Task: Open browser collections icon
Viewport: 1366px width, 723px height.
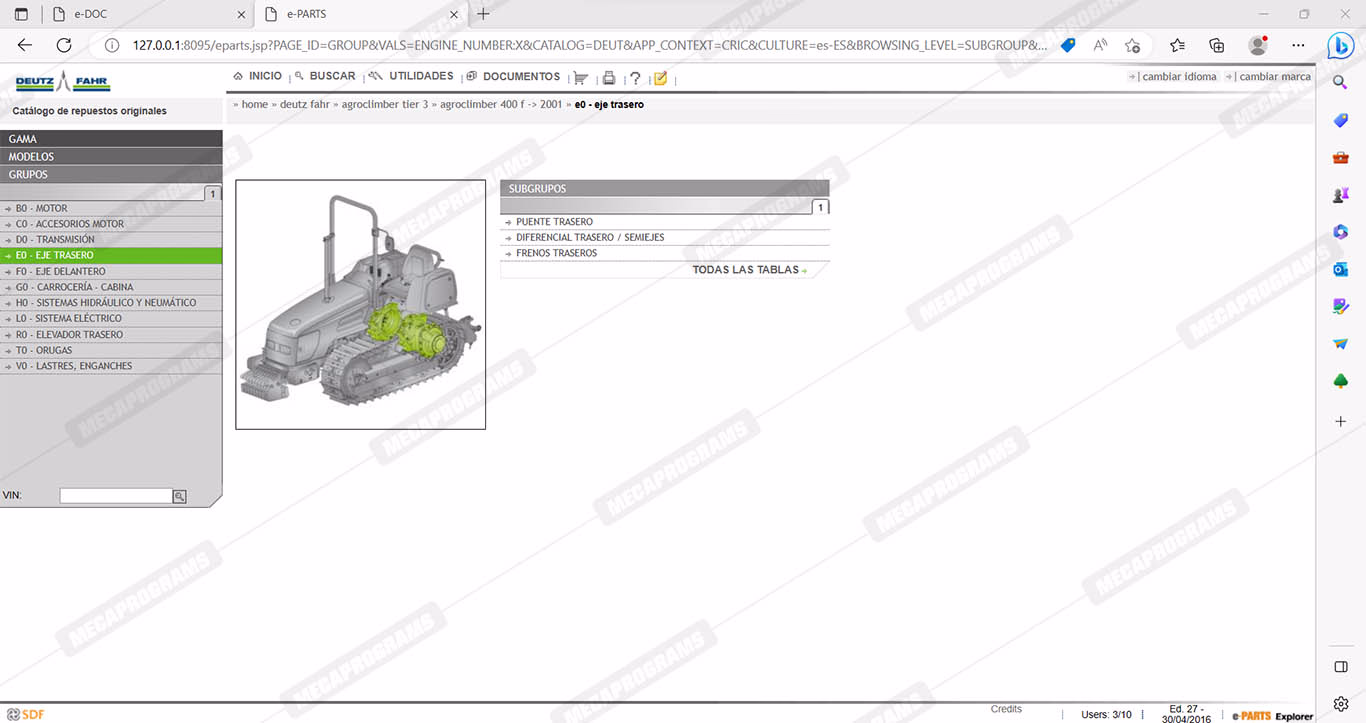Action: [x=1217, y=45]
